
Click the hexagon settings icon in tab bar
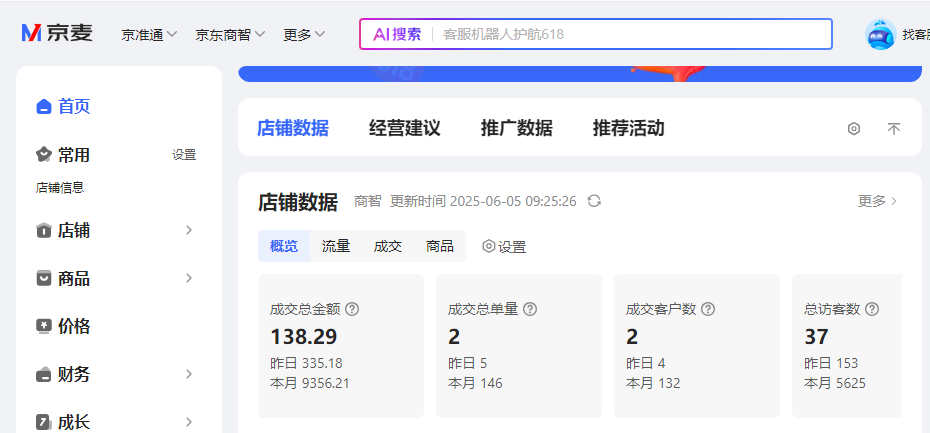pos(854,129)
